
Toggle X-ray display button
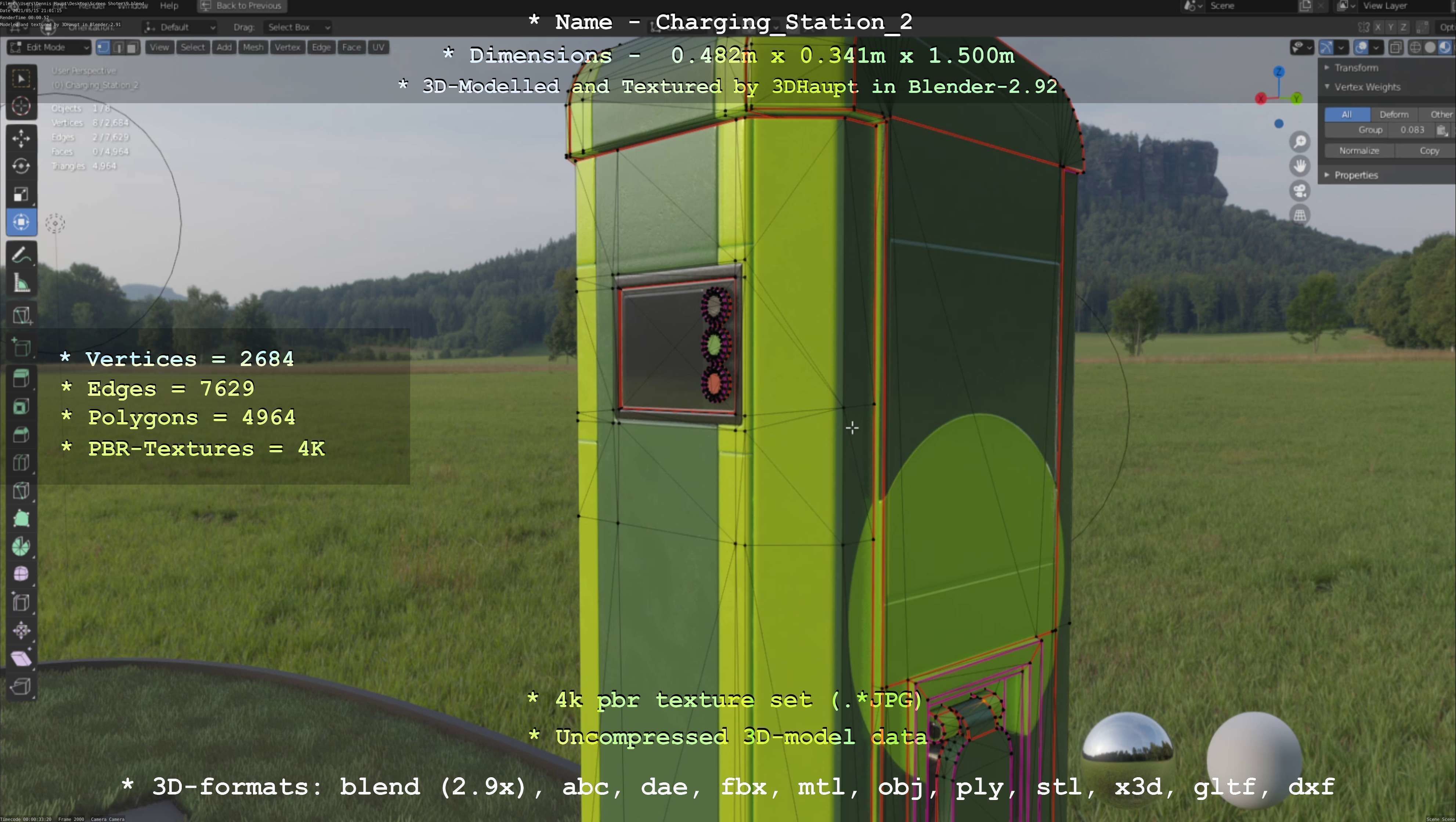coord(1395,47)
